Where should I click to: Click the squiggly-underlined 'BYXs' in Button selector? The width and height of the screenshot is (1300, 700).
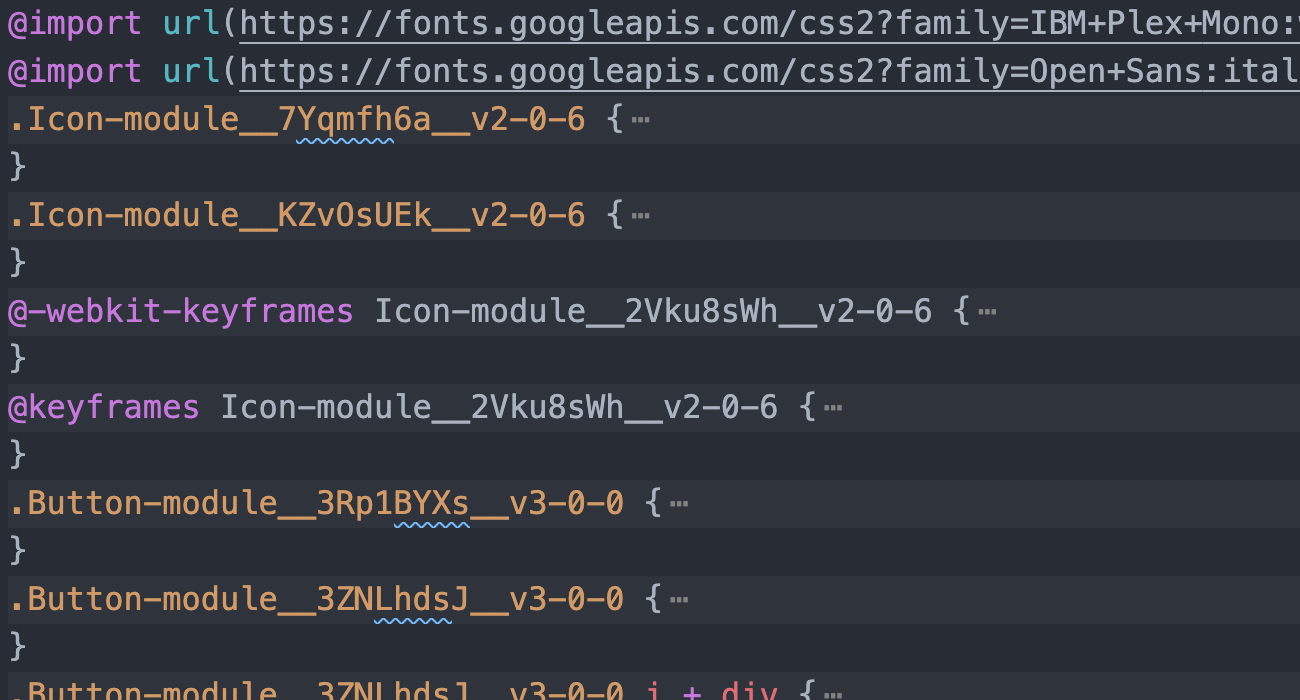click(x=431, y=503)
